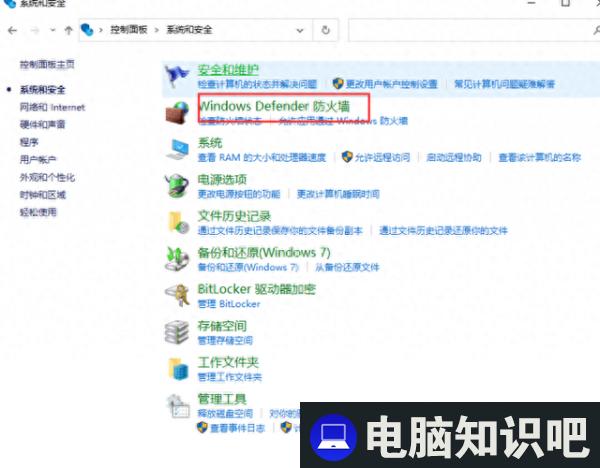The height and width of the screenshot is (468, 600).
Task: Click 更改计算机睡眠时间
Action: [x=338, y=194]
